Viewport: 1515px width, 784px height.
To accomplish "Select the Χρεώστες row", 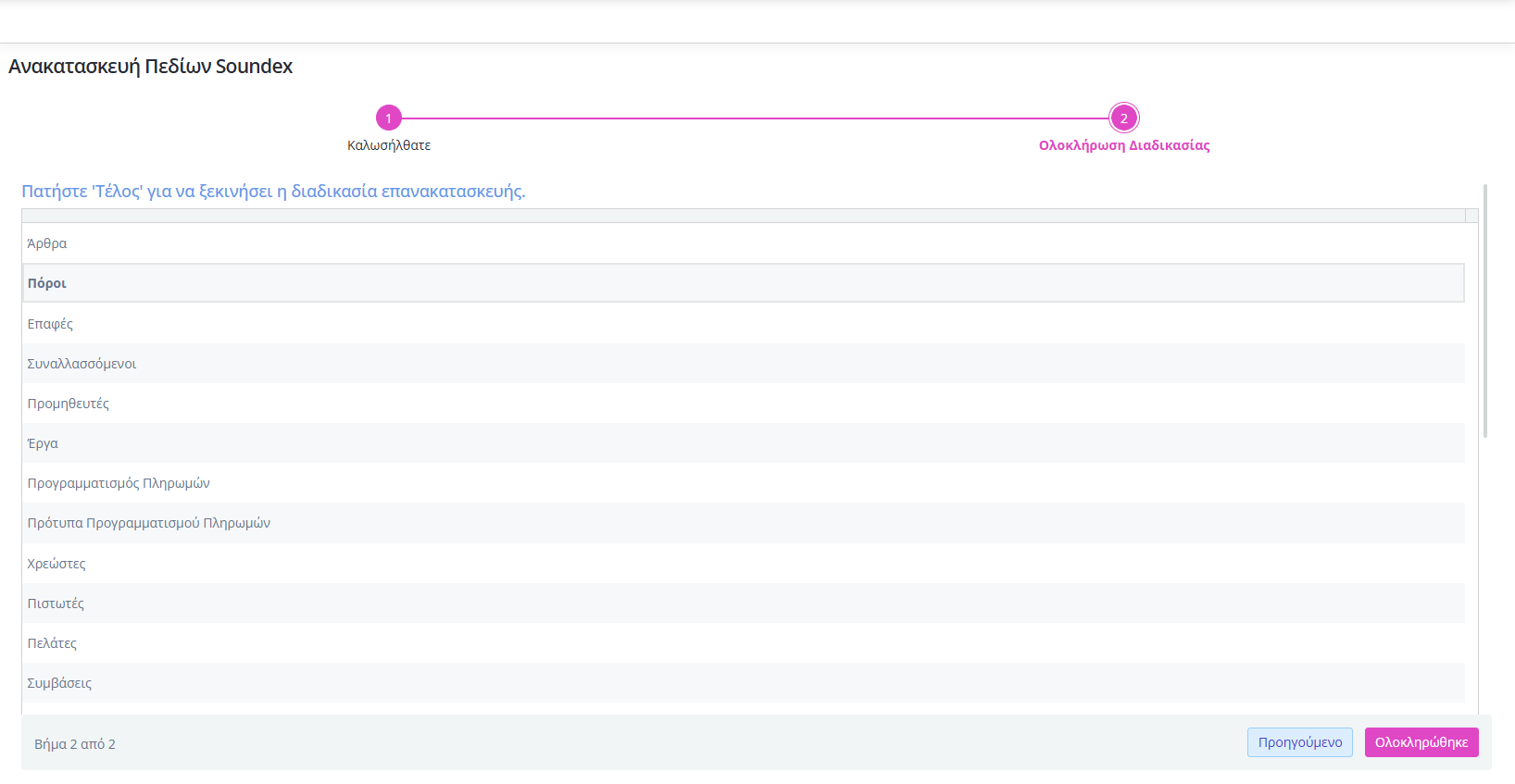I will click(744, 564).
